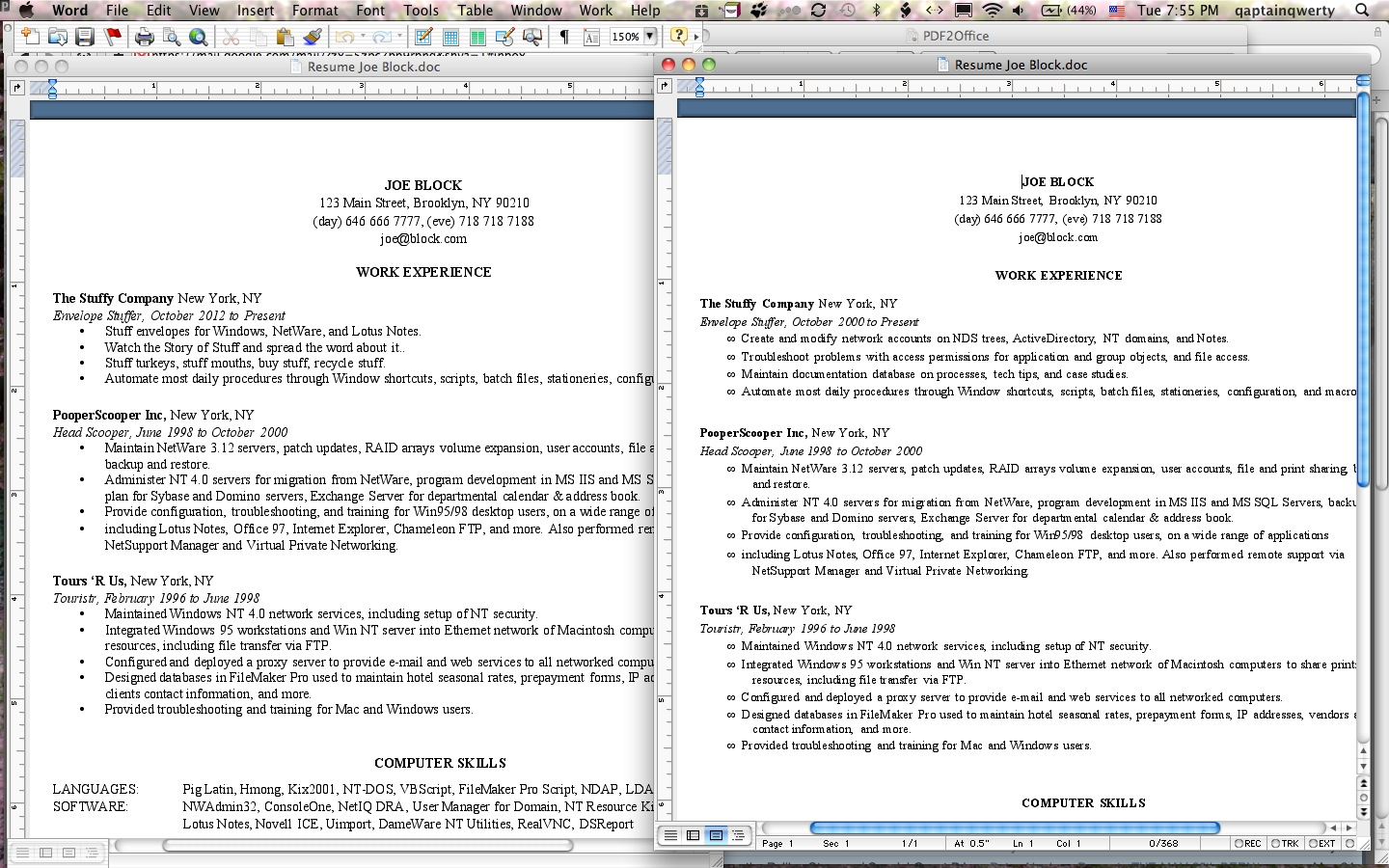Image resolution: width=1389 pixels, height=868 pixels.
Task: Expand toolbar overflow arrow after Help icon
Action: tap(696, 37)
